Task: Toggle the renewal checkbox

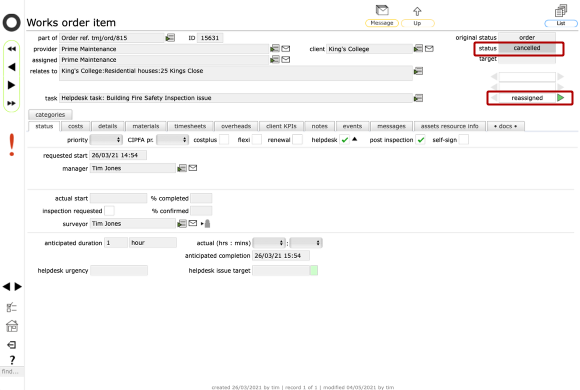Action: (297, 140)
